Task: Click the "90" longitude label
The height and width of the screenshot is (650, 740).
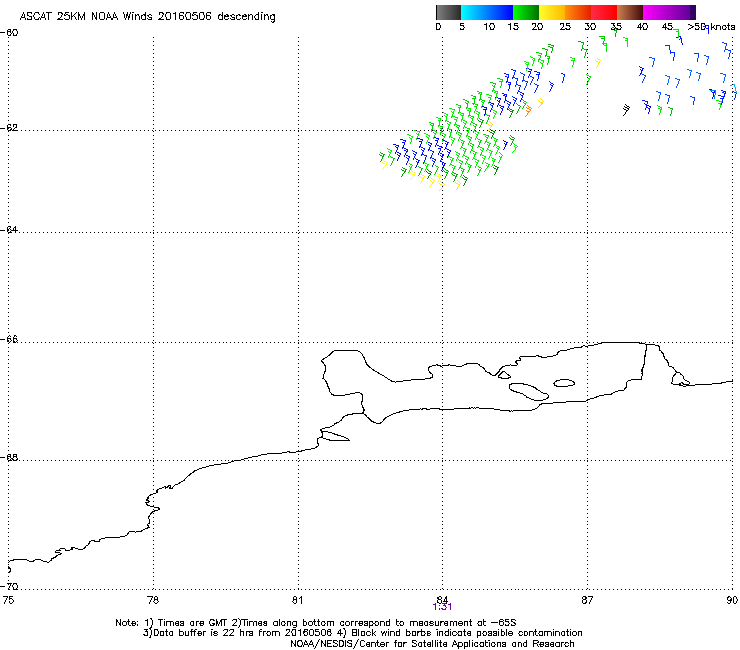Action: 732,600
